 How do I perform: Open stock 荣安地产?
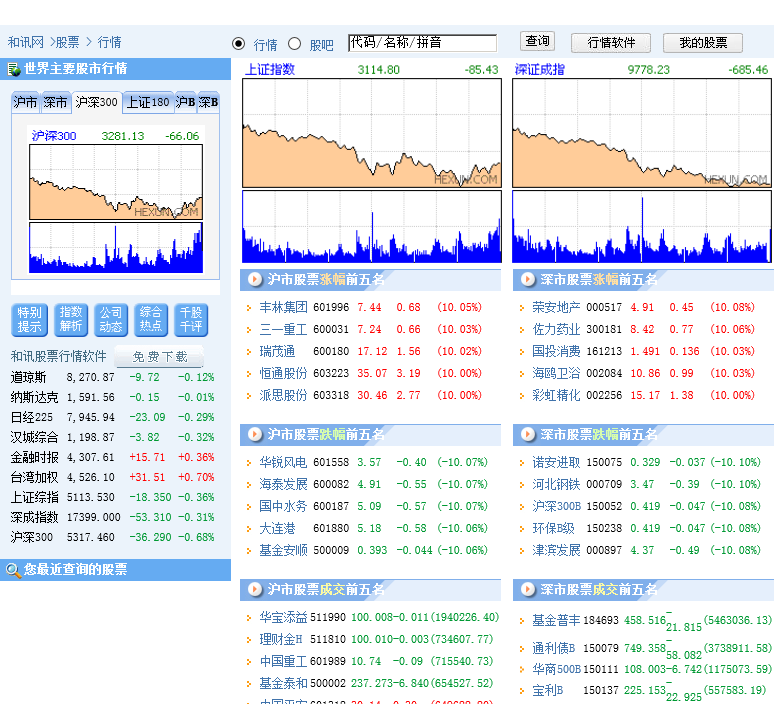pos(556,307)
